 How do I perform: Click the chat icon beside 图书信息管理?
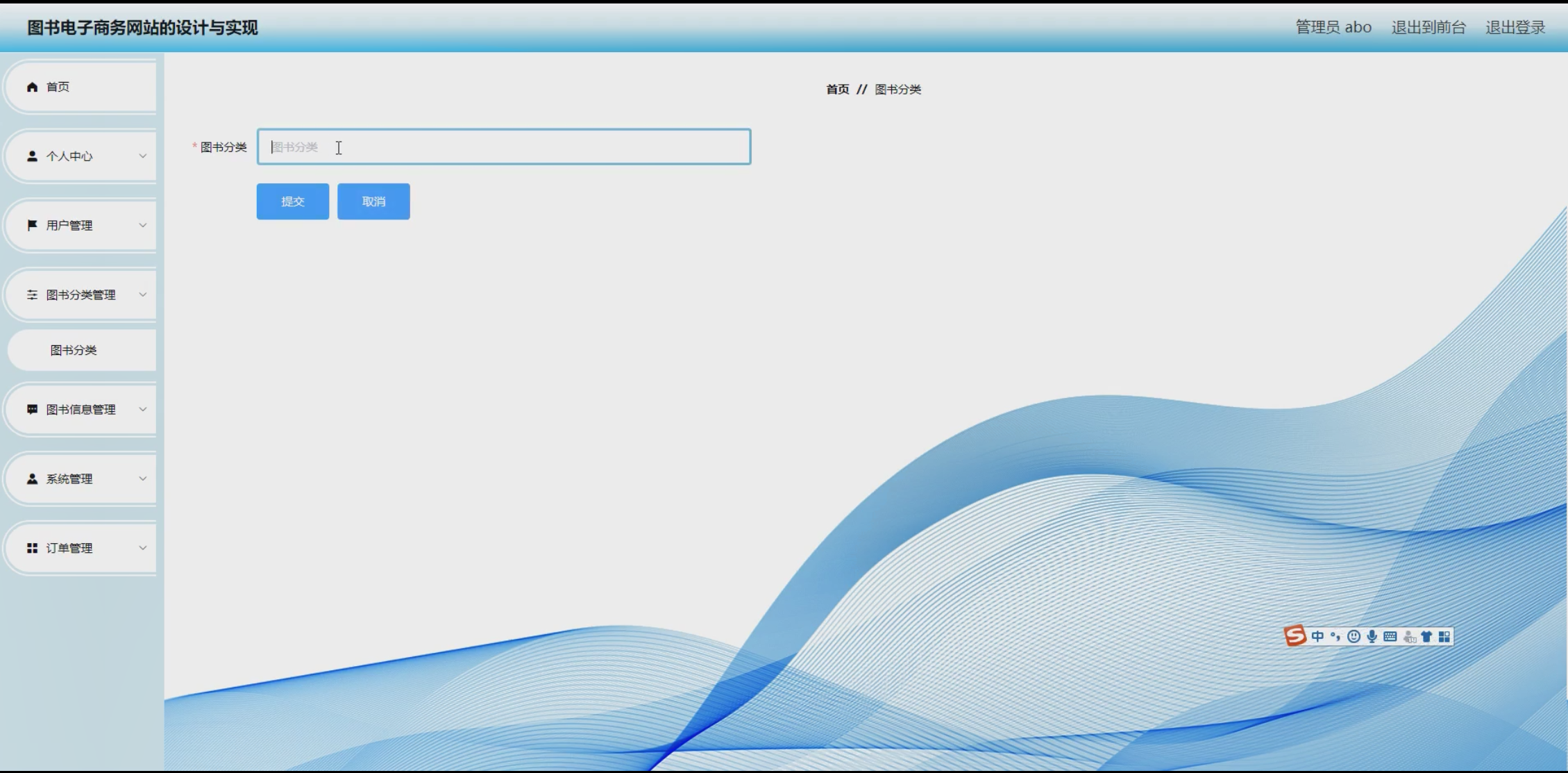point(32,409)
